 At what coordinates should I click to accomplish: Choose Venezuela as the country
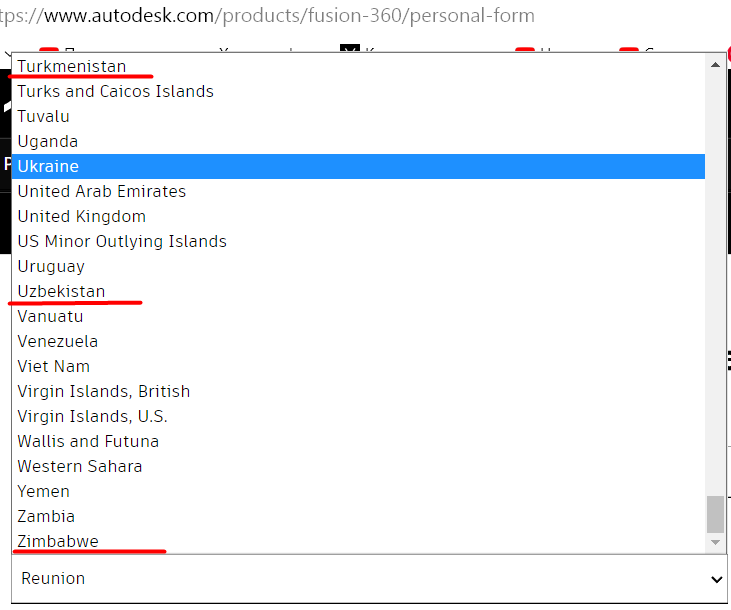point(57,341)
